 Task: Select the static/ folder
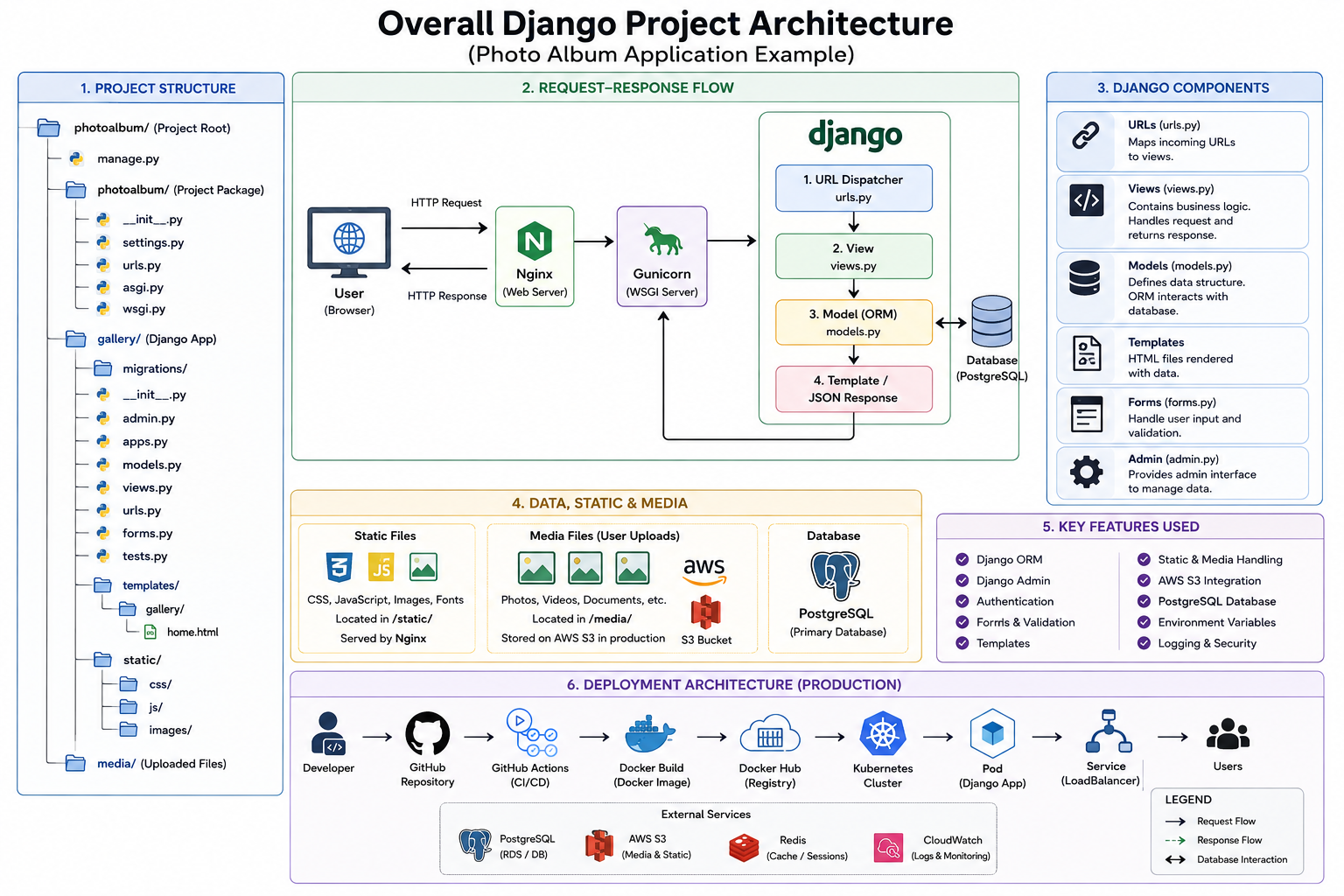128,660
